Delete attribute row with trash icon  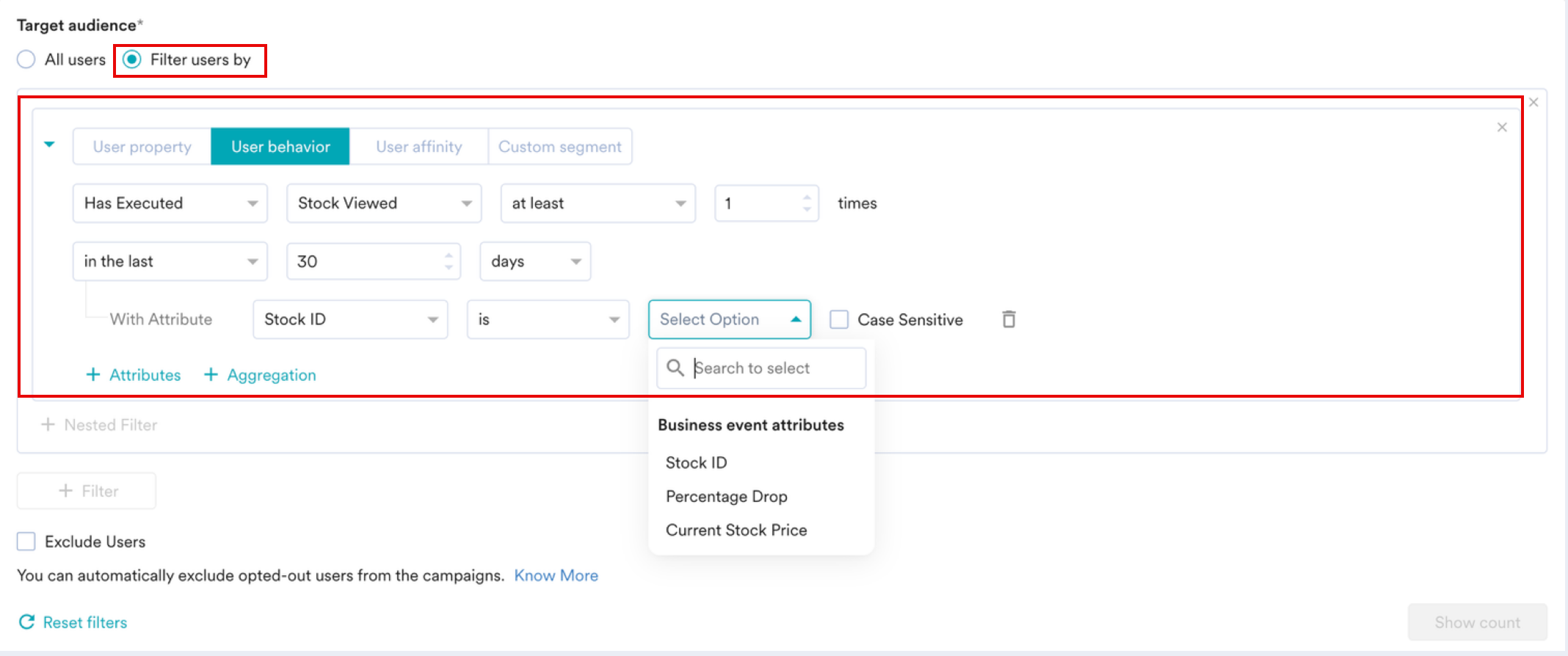pyautogui.click(x=1009, y=319)
